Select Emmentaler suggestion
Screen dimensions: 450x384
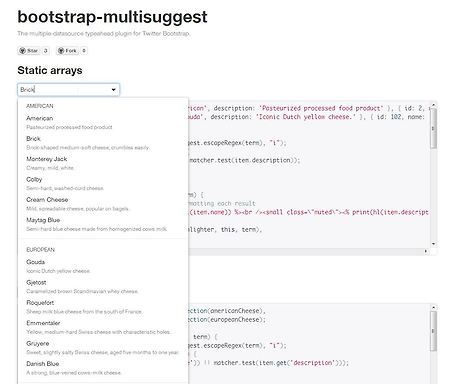[103, 327]
